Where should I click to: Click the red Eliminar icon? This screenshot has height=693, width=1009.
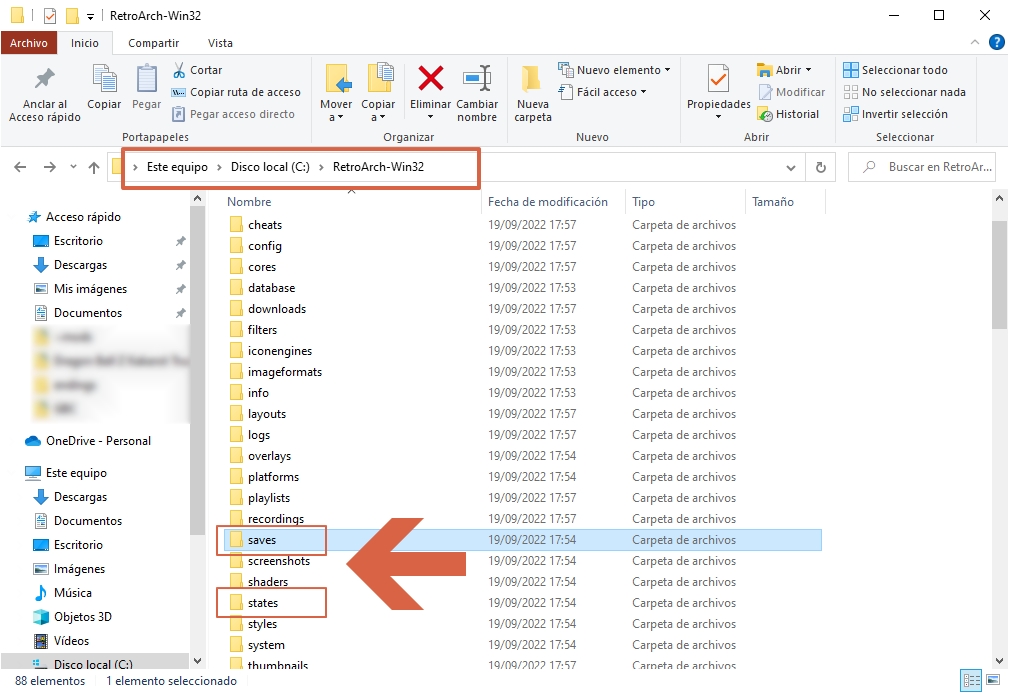pyautogui.click(x=430, y=79)
